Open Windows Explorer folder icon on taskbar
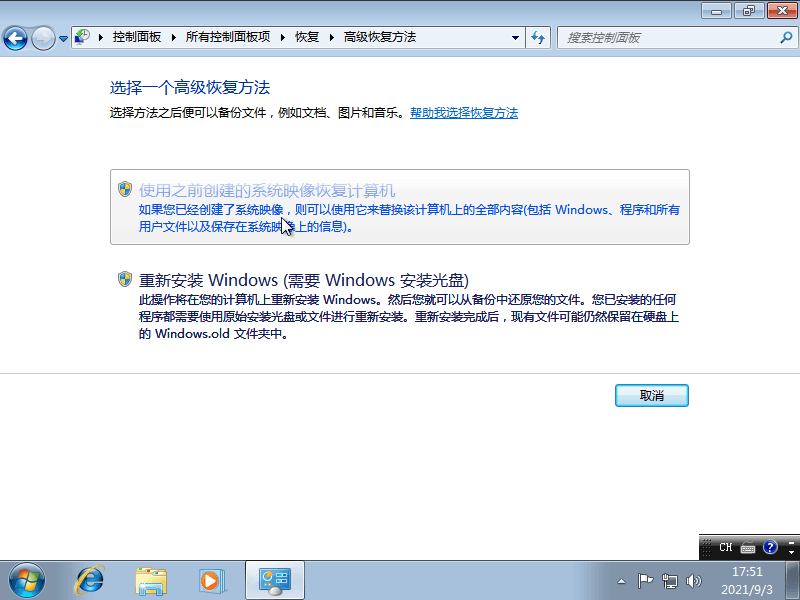Image resolution: width=800 pixels, height=600 pixels. point(151,579)
